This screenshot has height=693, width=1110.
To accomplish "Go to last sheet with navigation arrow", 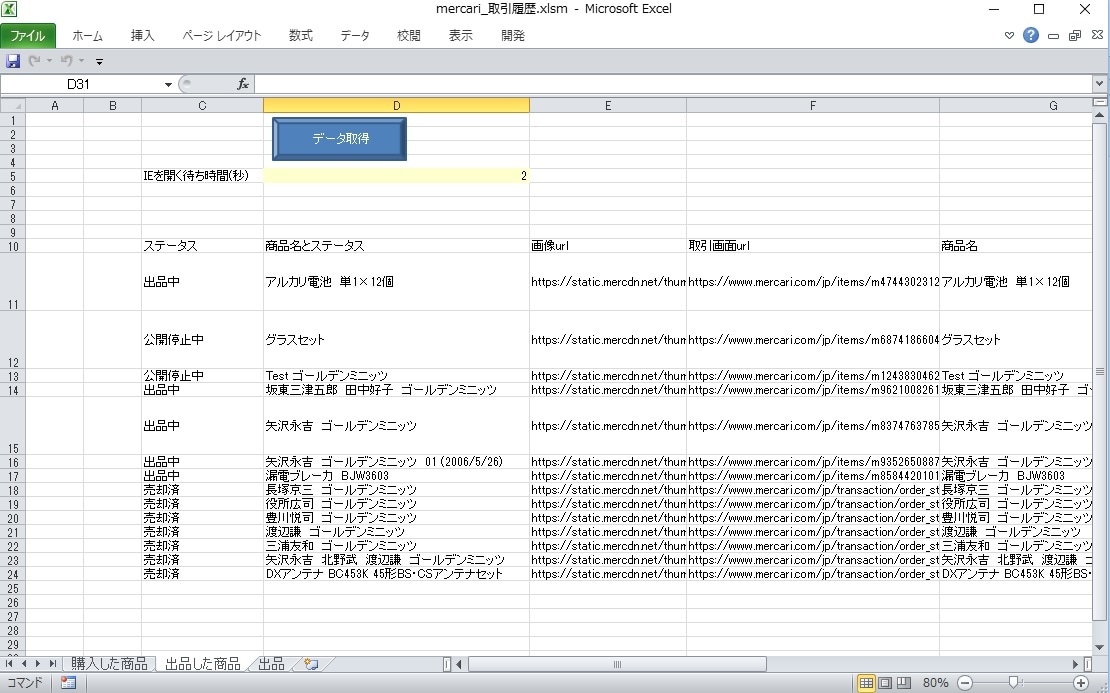I will coord(52,663).
